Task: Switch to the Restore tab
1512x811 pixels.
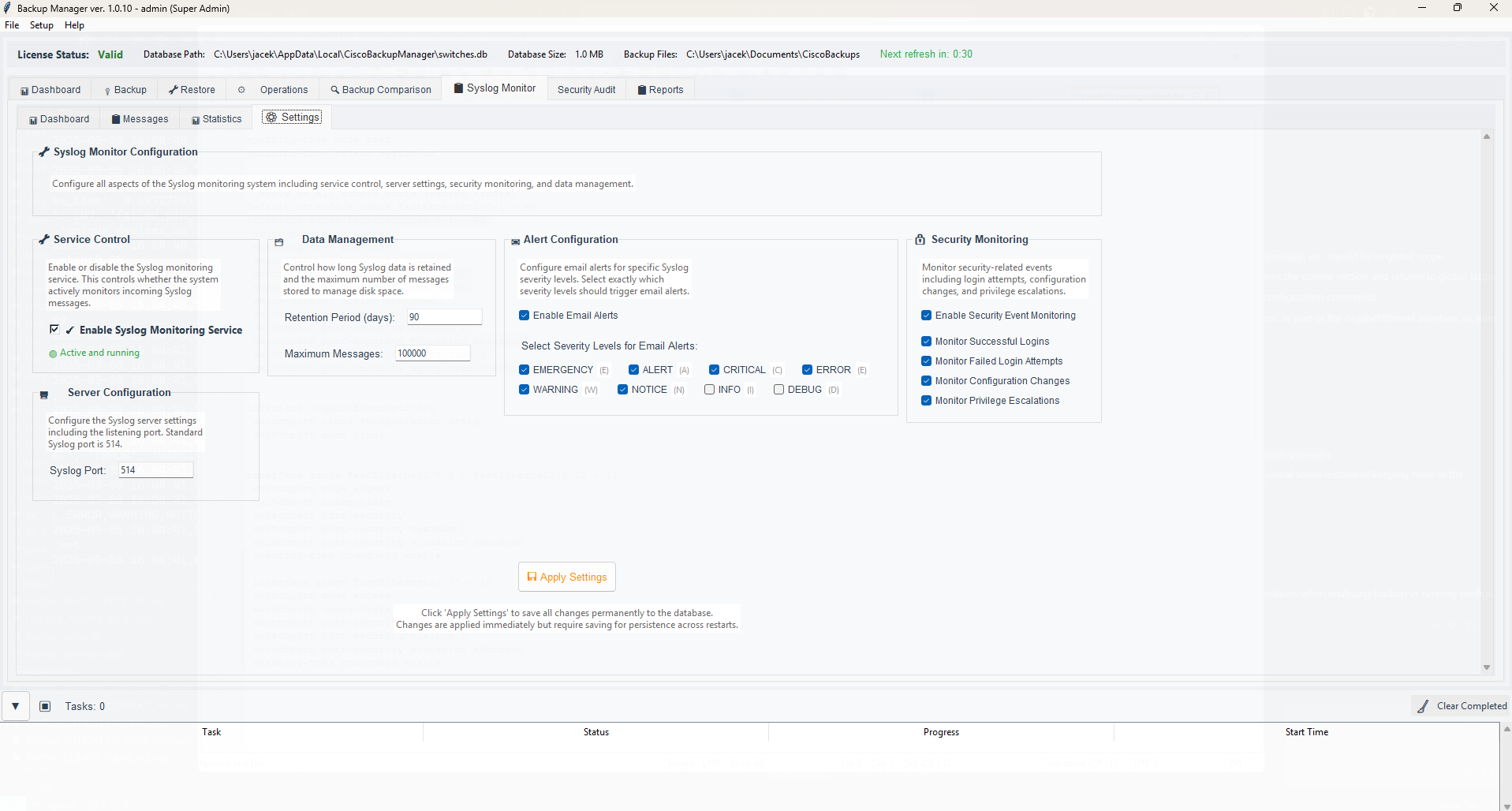Action: [x=192, y=90]
